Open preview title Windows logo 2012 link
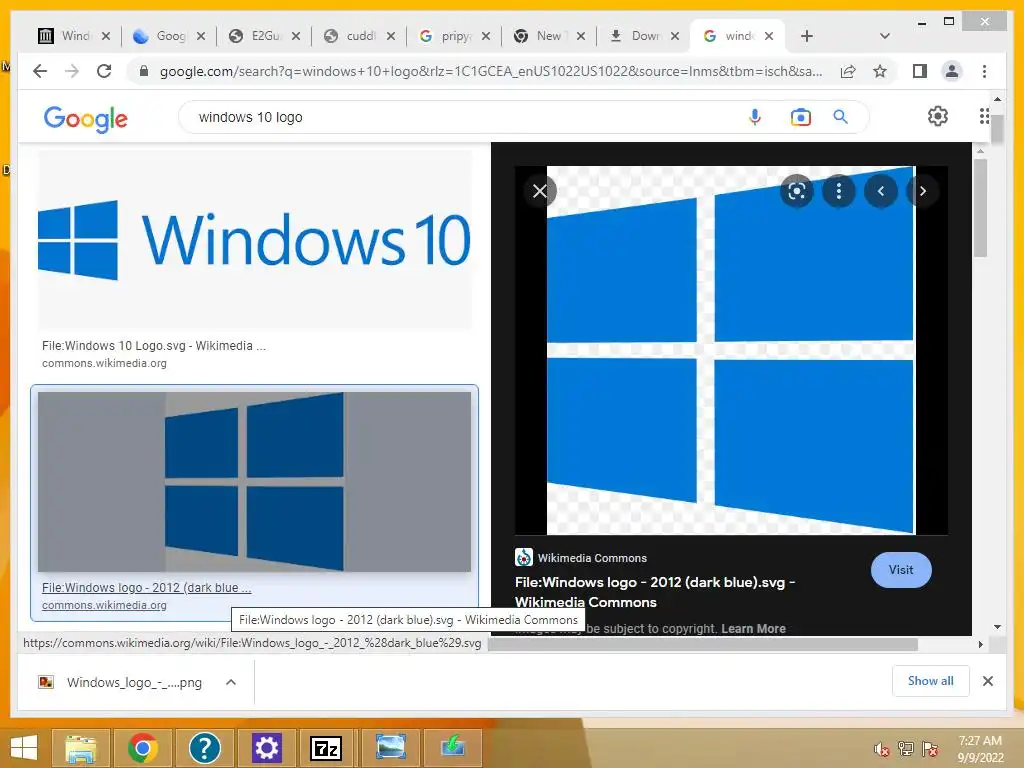 click(x=654, y=592)
